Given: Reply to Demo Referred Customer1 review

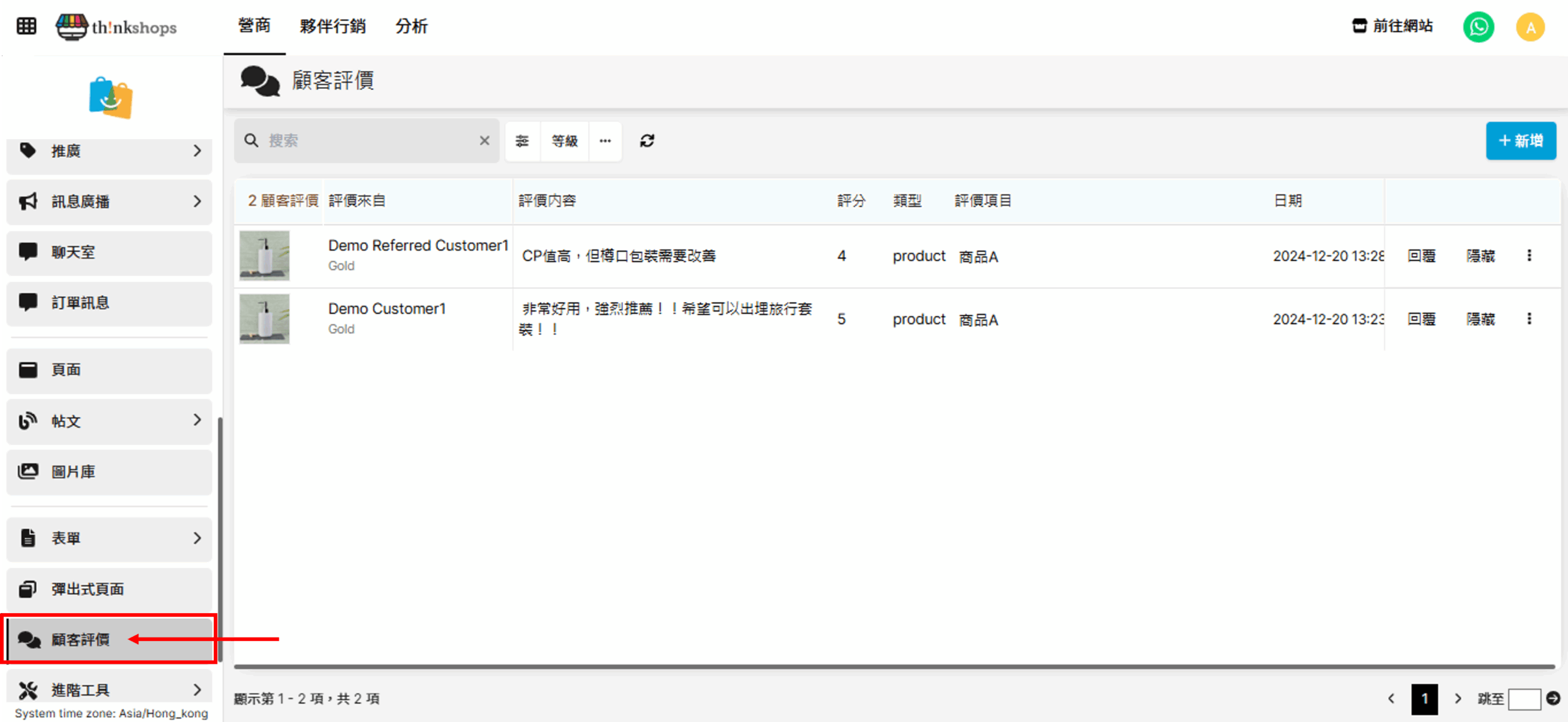Looking at the screenshot, I should [x=1421, y=255].
